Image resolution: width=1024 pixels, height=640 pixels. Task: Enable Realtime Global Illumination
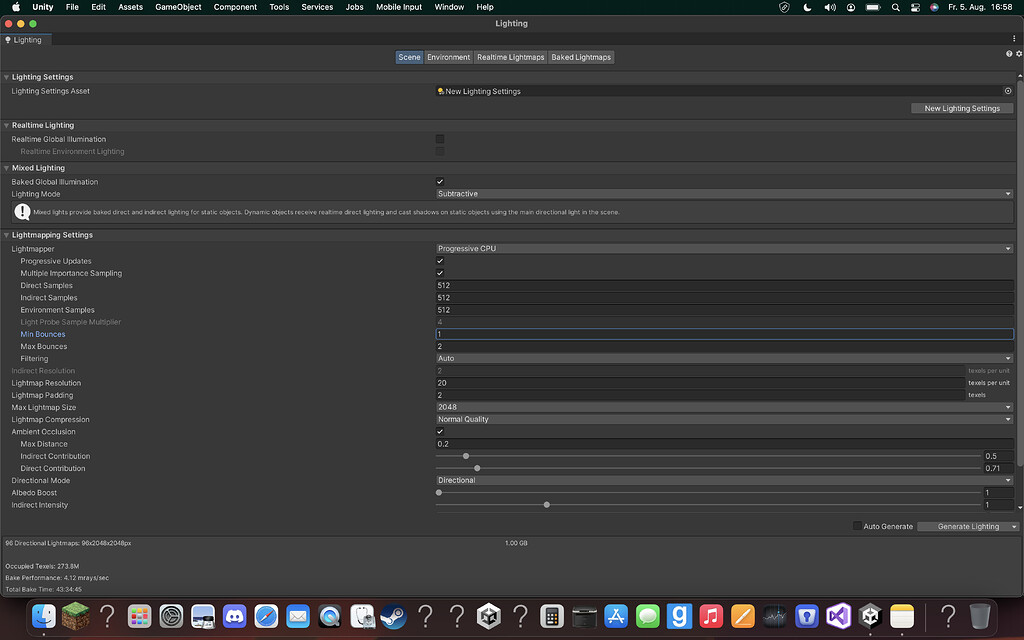(x=439, y=139)
